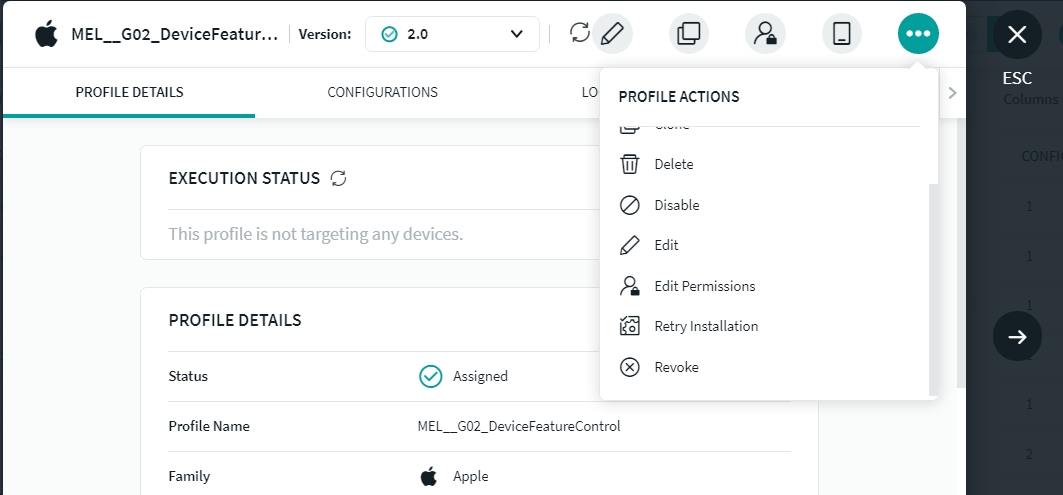Open Edit Permissions icon in top toolbar
This screenshot has width=1063, height=495.
[x=765, y=34]
